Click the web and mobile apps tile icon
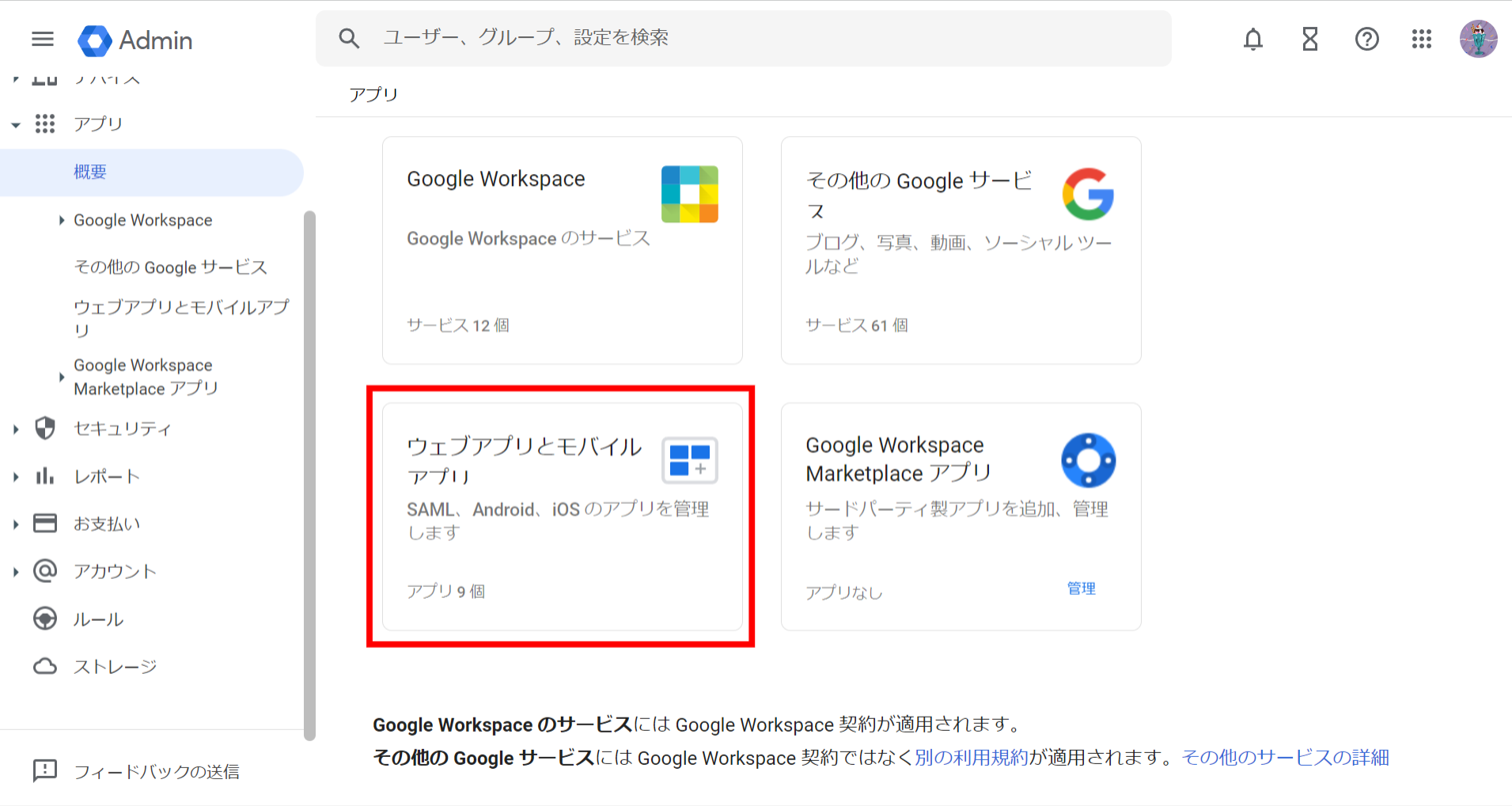 tap(690, 460)
